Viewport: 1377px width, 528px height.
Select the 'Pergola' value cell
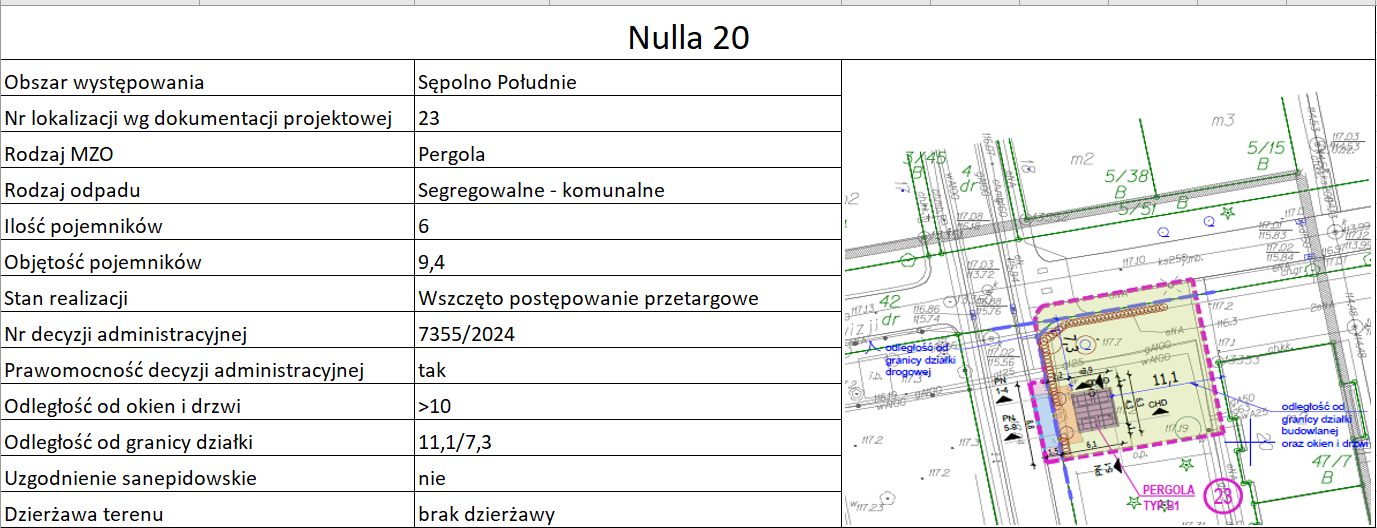pyautogui.click(x=627, y=154)
